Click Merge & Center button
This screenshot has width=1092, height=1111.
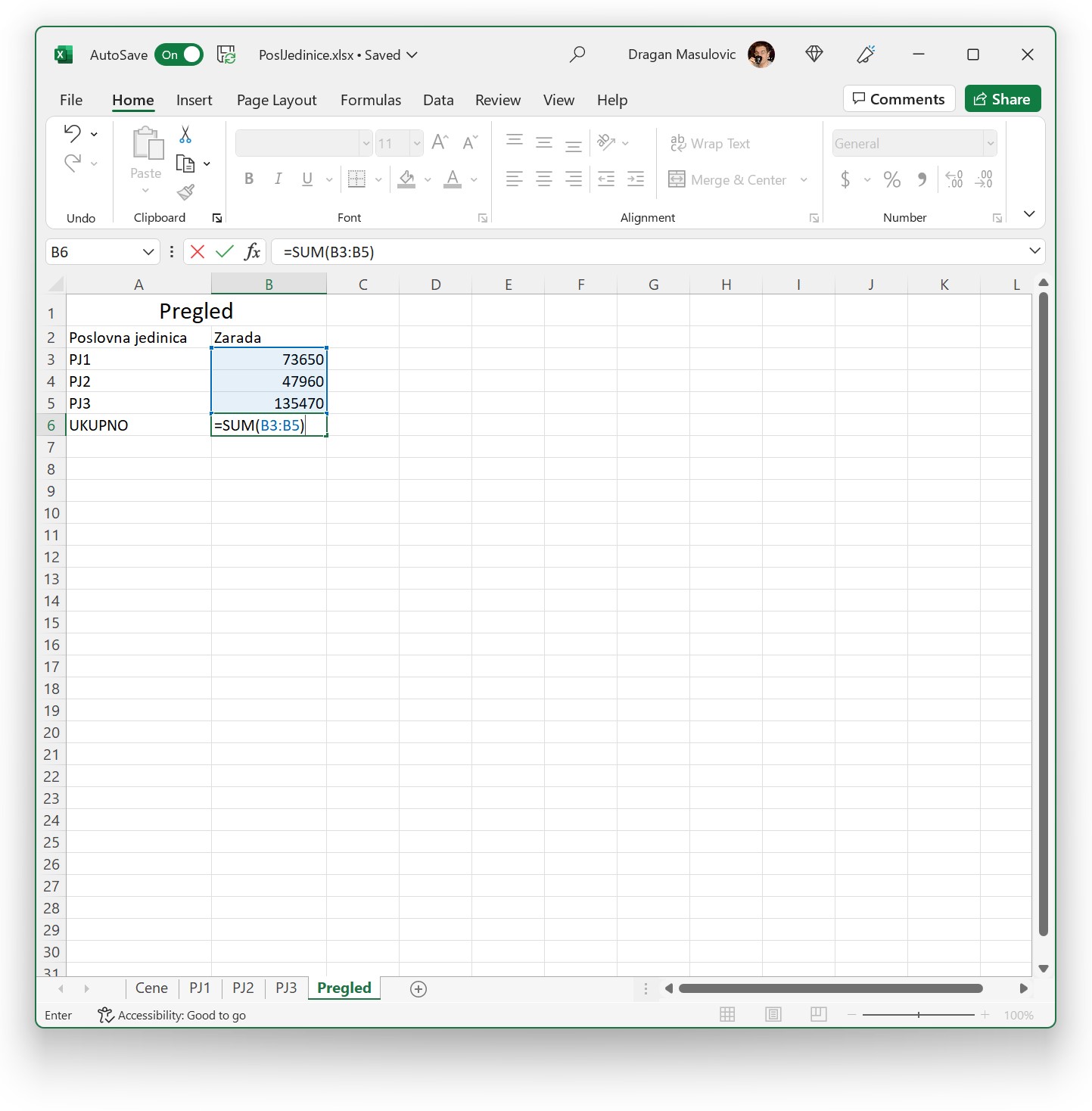point(728,180)
